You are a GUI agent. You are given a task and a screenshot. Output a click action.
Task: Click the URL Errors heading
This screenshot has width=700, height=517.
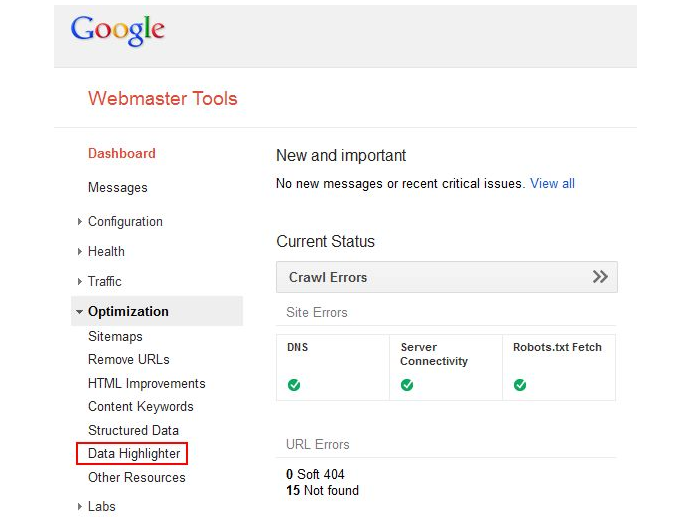click(x=318, y=445)
